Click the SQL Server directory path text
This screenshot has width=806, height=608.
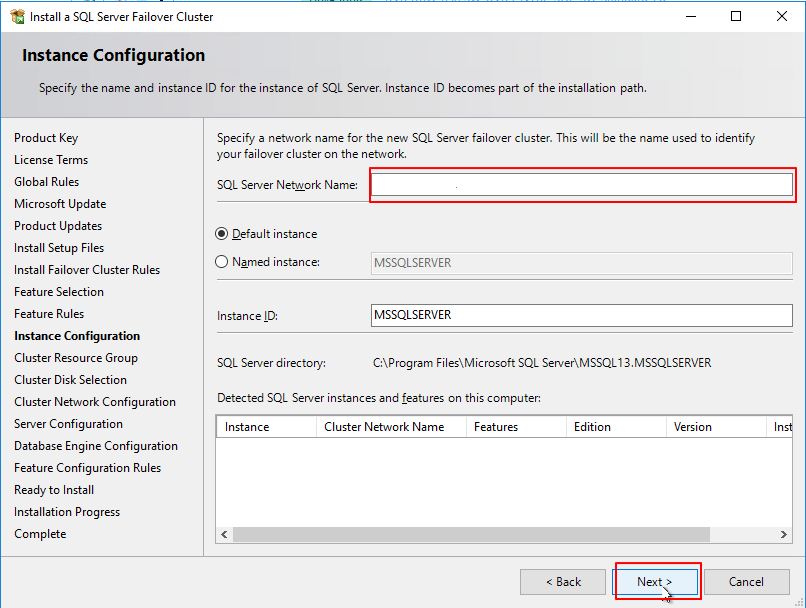coord(542,363)
